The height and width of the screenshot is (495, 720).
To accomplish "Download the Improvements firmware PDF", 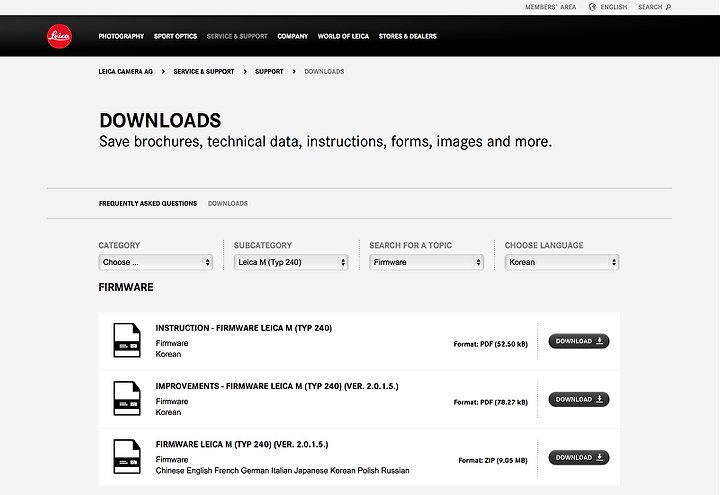I will click(579, 399).
